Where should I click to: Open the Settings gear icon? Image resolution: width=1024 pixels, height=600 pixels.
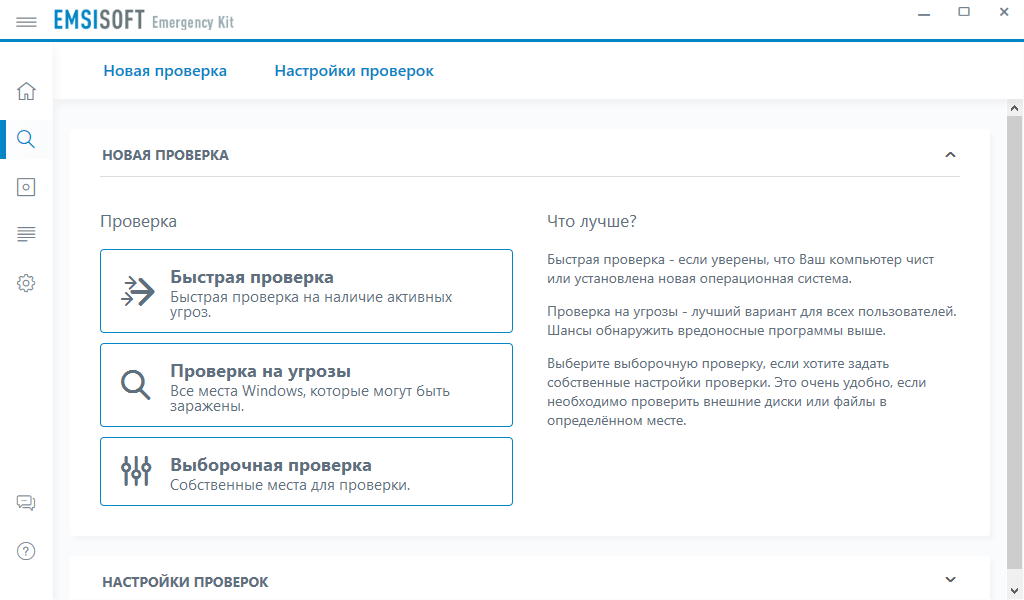[x=27, y=283]
